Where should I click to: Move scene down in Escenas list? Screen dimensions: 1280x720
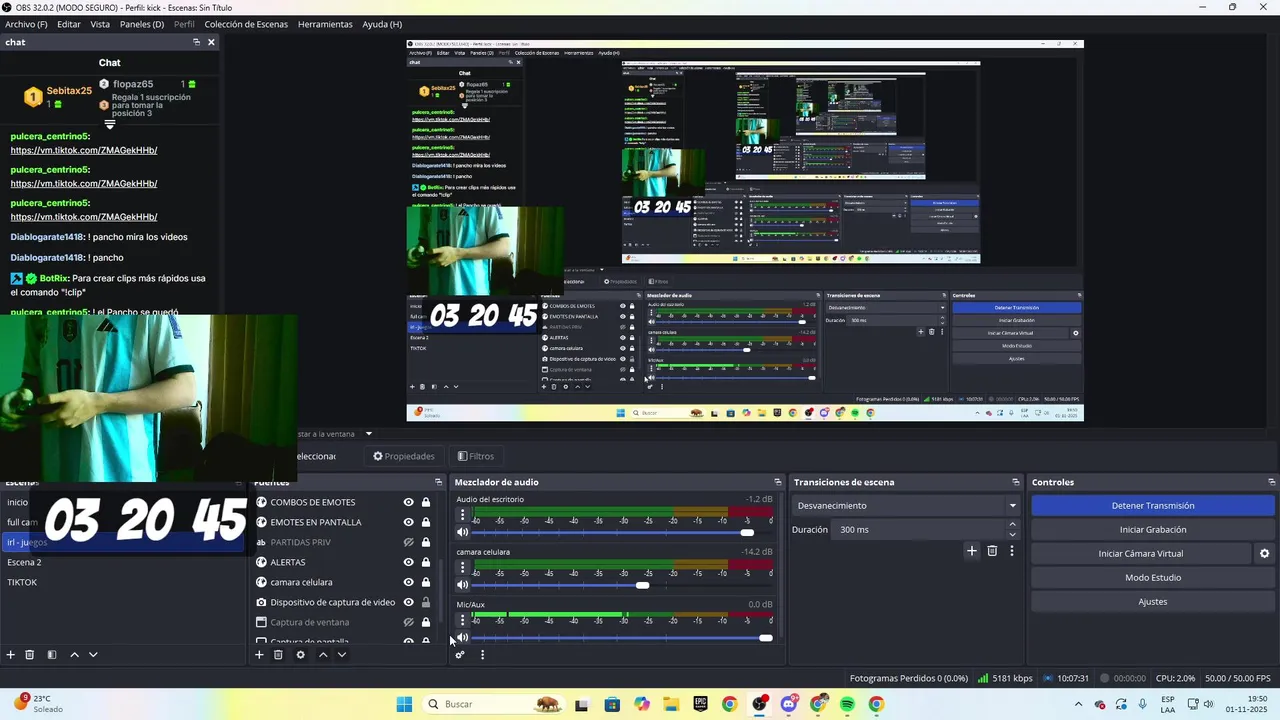click(93, 655)
